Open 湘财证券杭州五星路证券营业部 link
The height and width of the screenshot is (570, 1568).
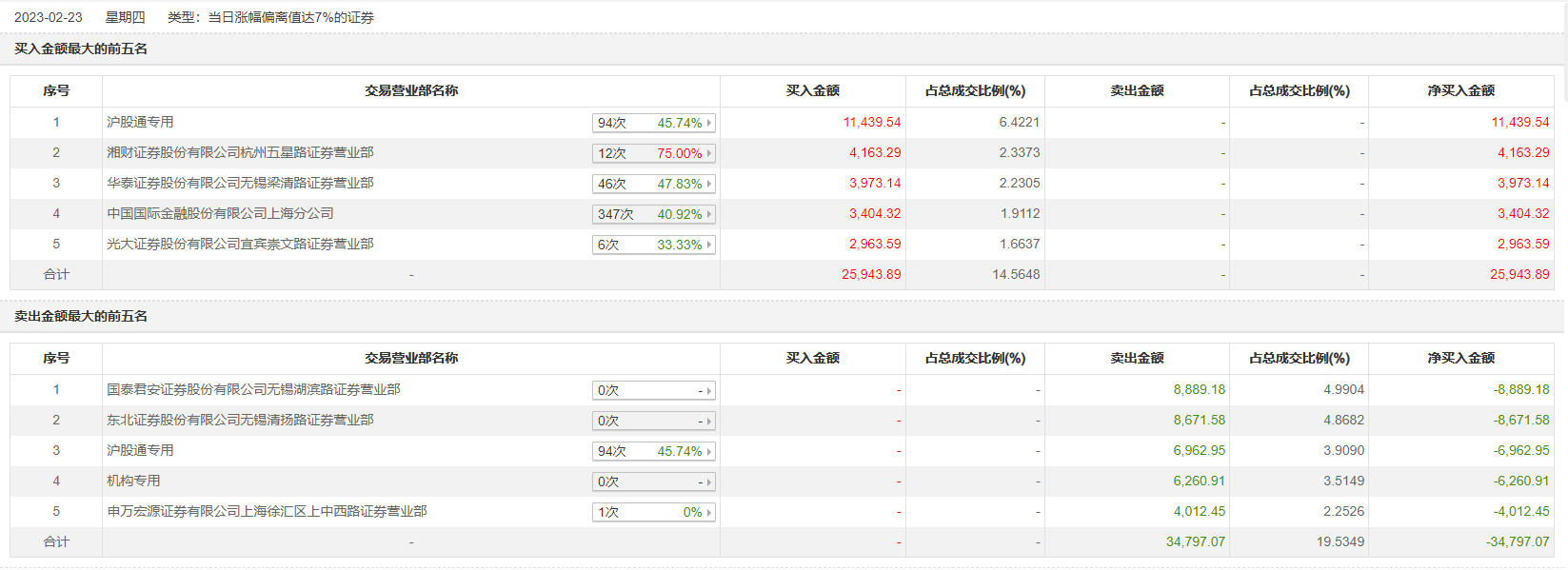pyautogui.click(x=240, y=152)
